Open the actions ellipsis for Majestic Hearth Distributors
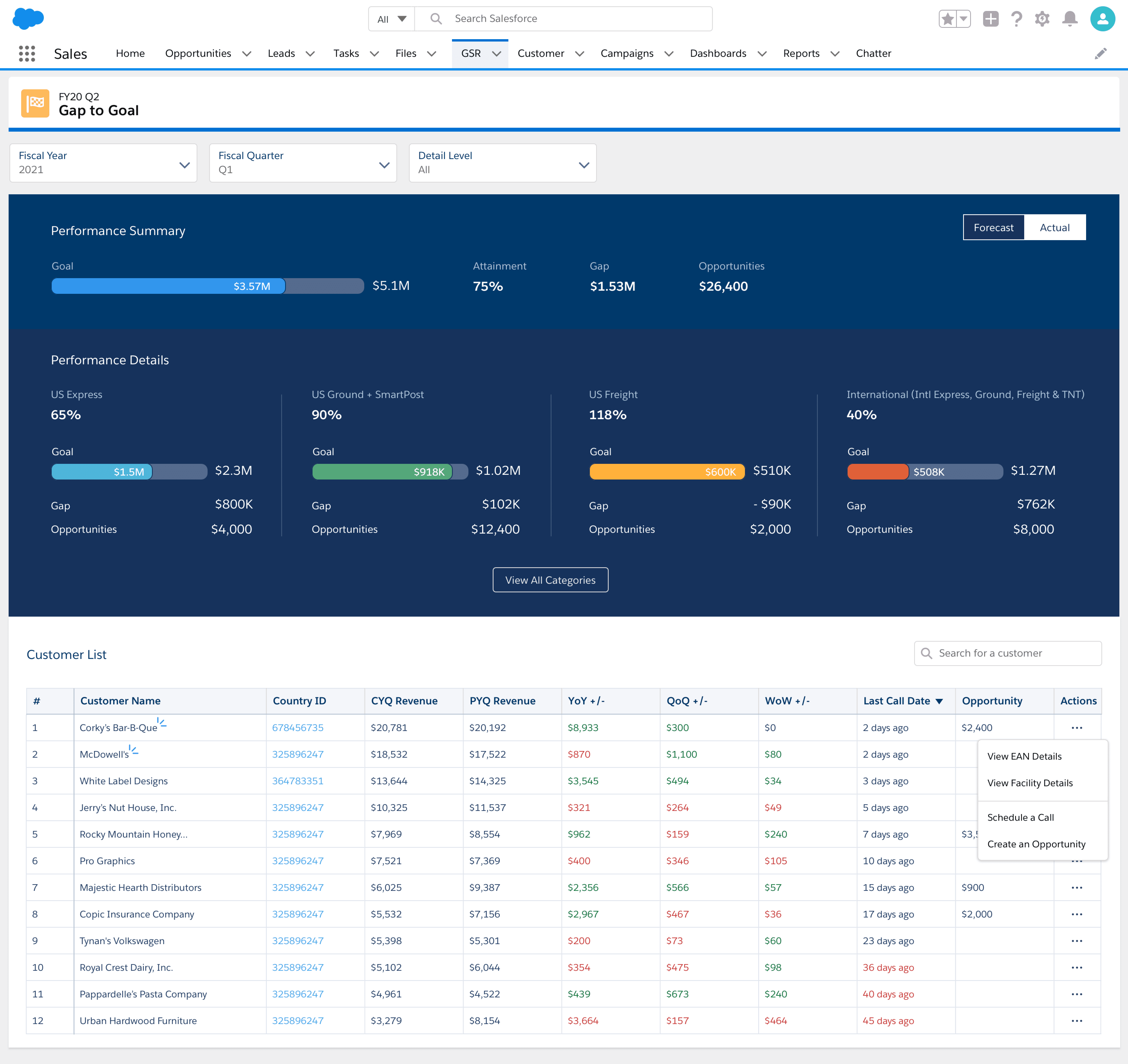 tap(1077, 888)
